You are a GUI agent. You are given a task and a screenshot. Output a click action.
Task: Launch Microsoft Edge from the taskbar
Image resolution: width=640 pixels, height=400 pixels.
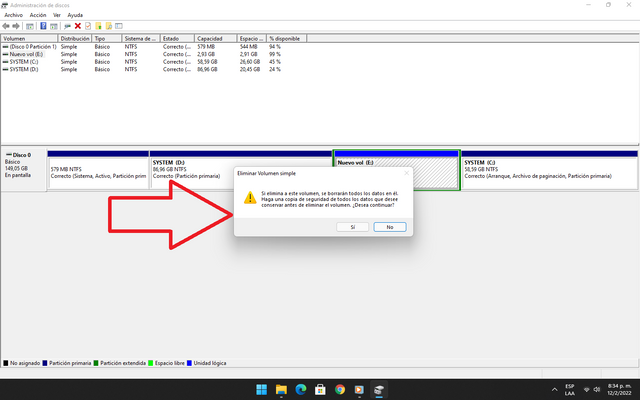301,389
